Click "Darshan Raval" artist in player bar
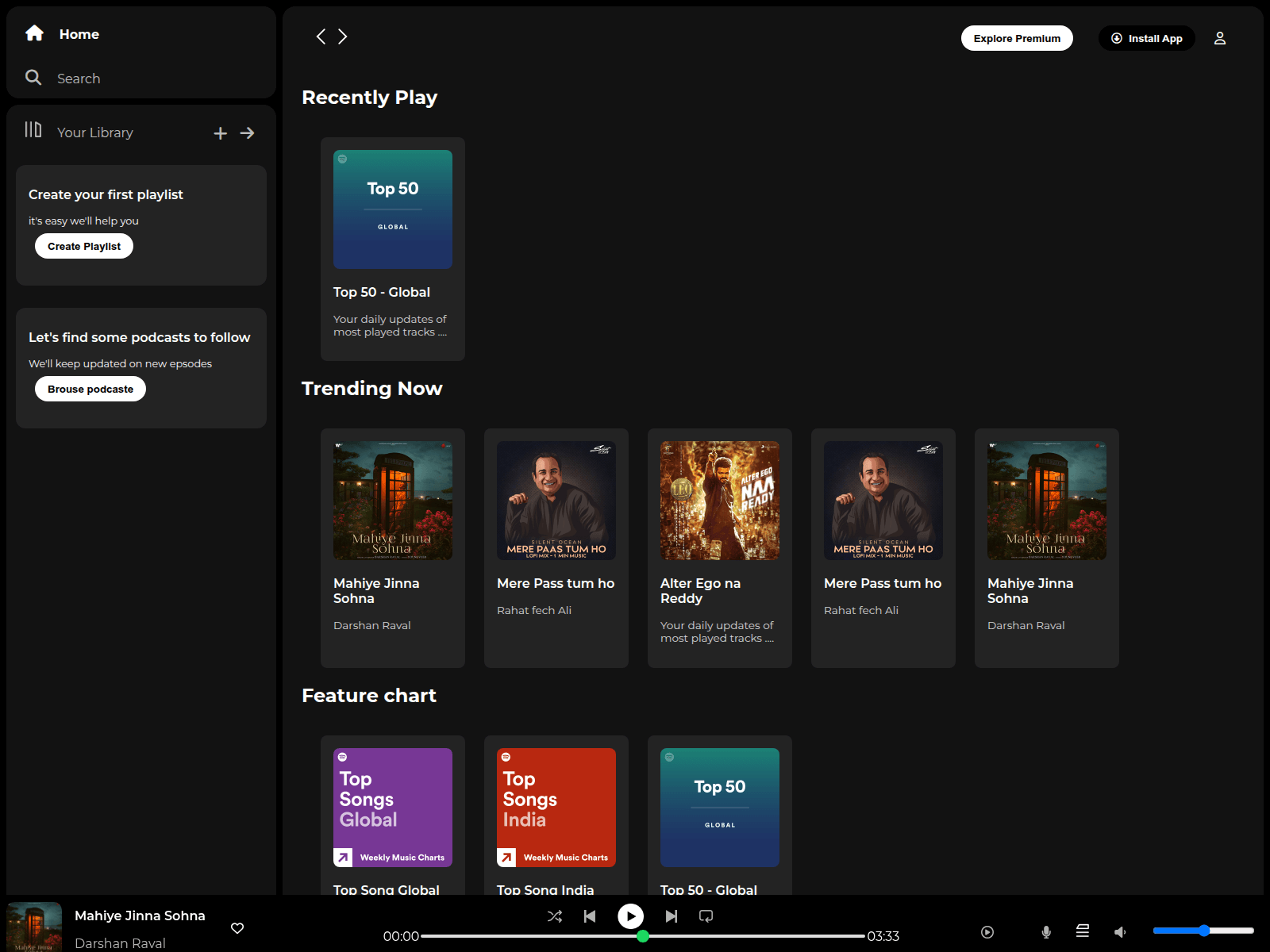Viewport: 1270px width, 952px height. [x=120, y=943]
